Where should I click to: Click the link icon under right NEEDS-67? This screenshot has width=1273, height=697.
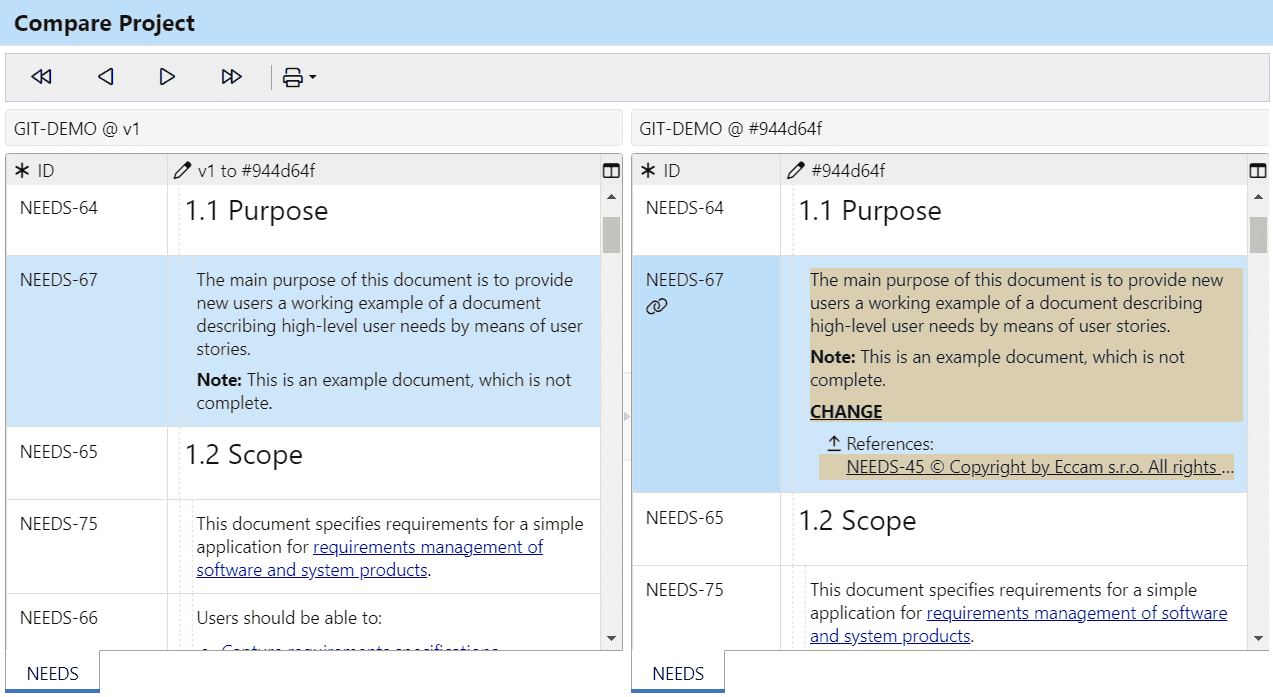(656, 307)
